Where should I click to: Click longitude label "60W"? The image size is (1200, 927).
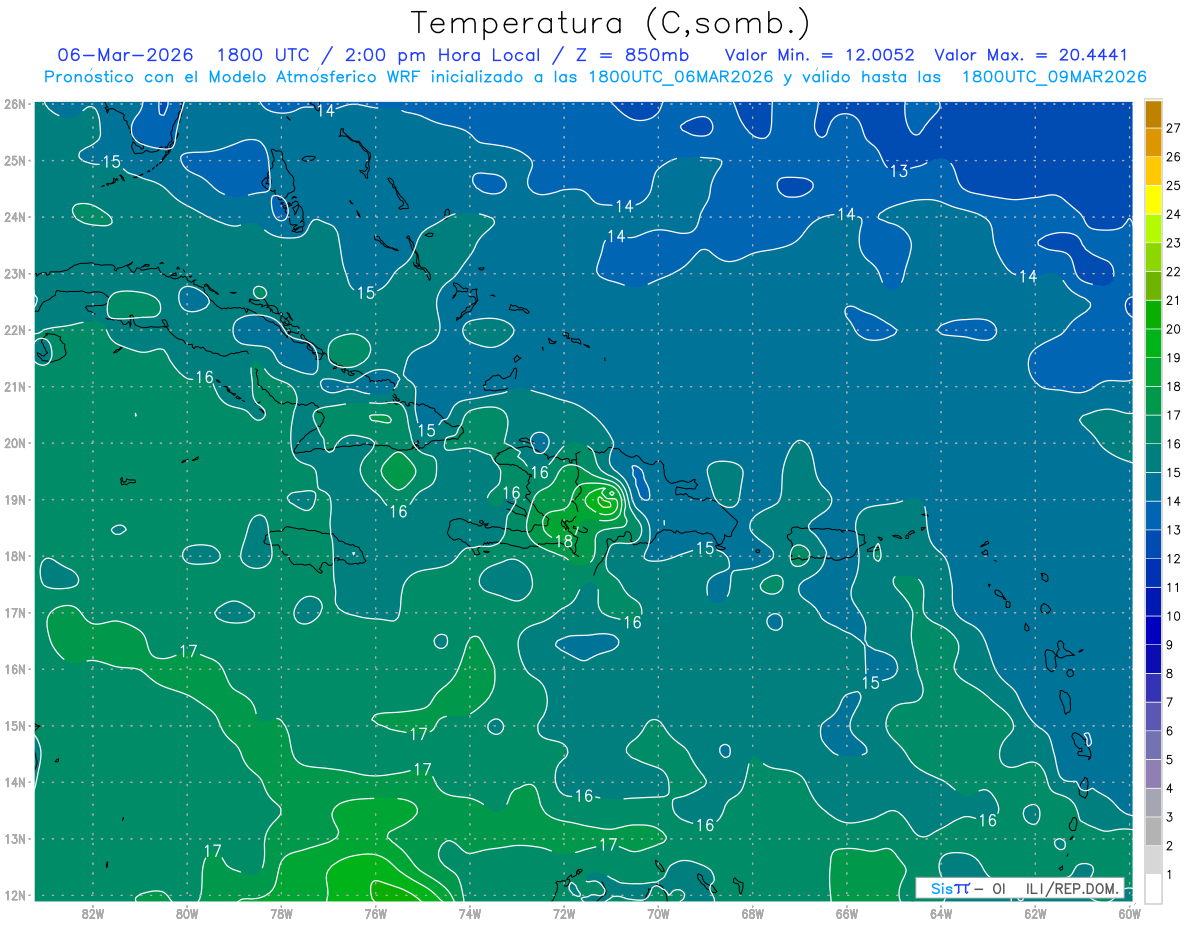pyautogui.click(x=1129, y=913)
